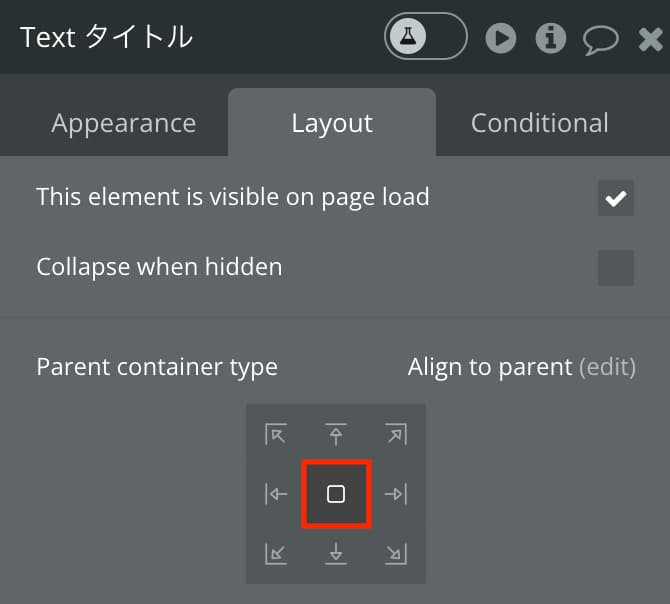Select the Layout tab
670x604 pixels.
[332, 123]
